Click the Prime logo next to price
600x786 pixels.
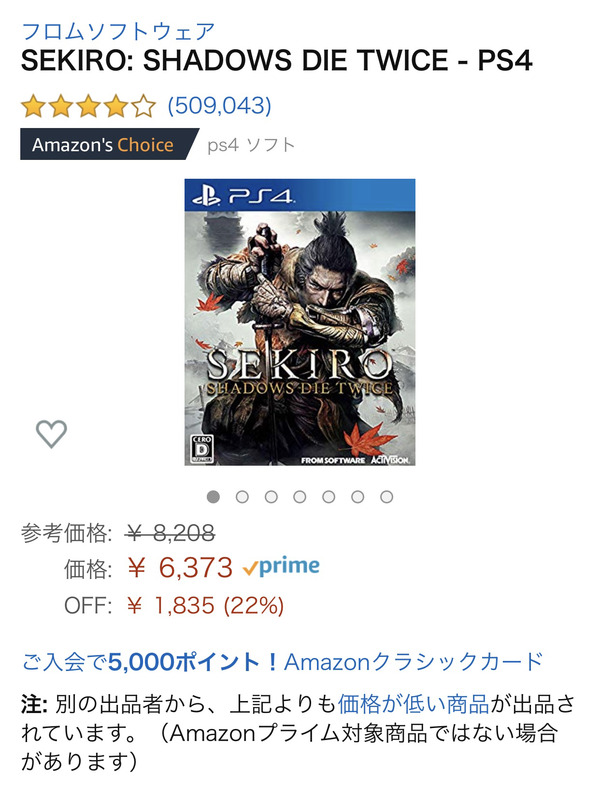[x=282, y=567]
